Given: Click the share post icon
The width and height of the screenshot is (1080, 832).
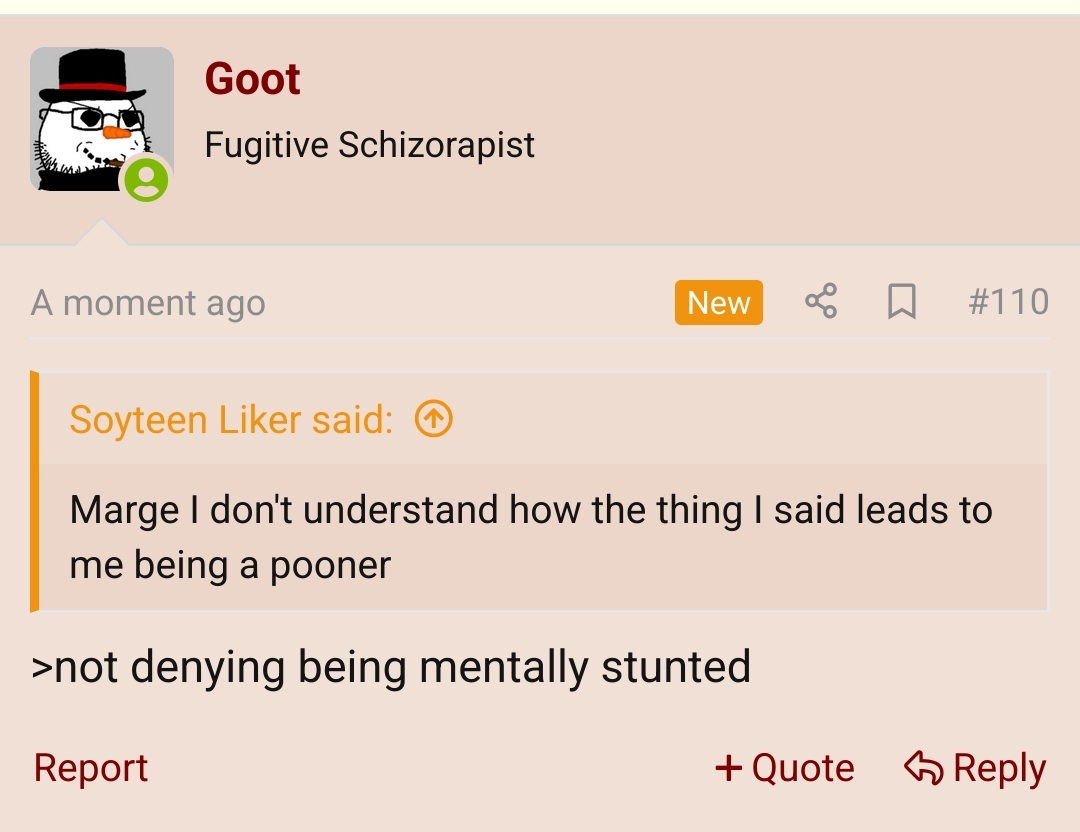Looking at the screenshot, I should tap(821, 302).
